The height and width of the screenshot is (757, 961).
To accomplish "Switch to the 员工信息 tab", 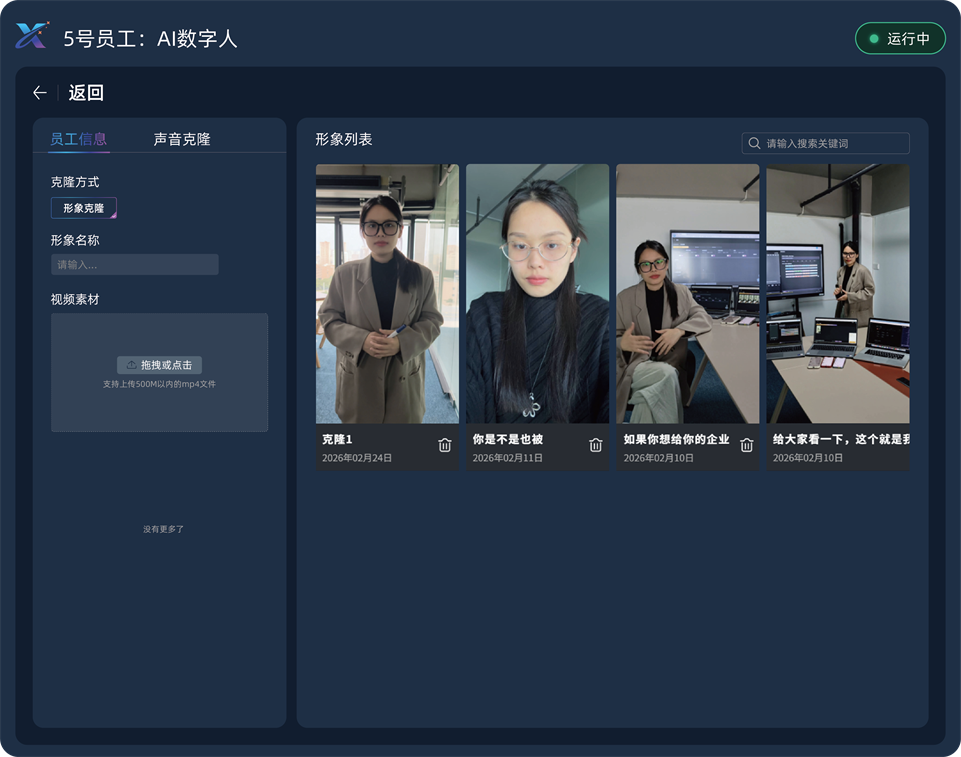I will 79,139.
